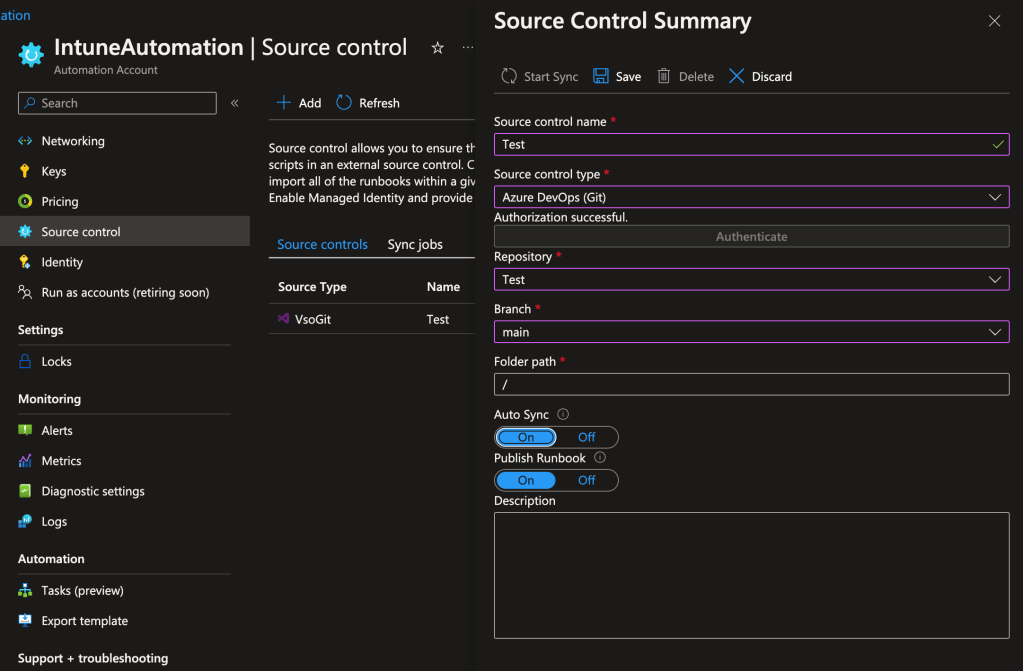Click in the Description text area
The image size is (1023, 671).
[751, 575]
